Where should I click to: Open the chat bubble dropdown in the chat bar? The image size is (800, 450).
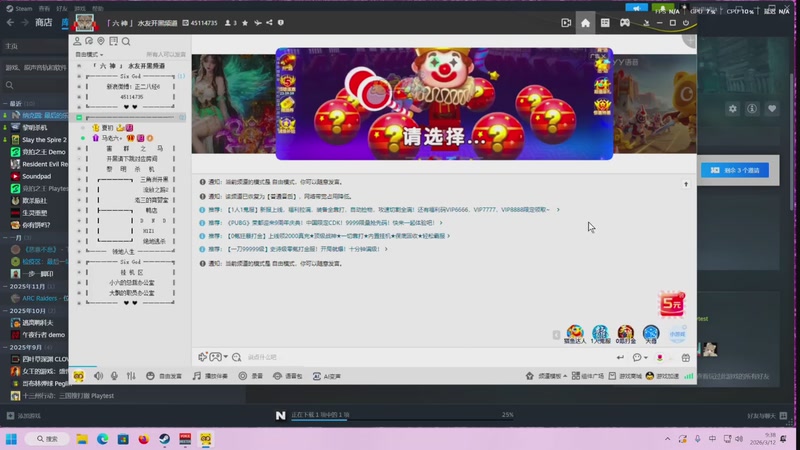click(x=640, y=358)
